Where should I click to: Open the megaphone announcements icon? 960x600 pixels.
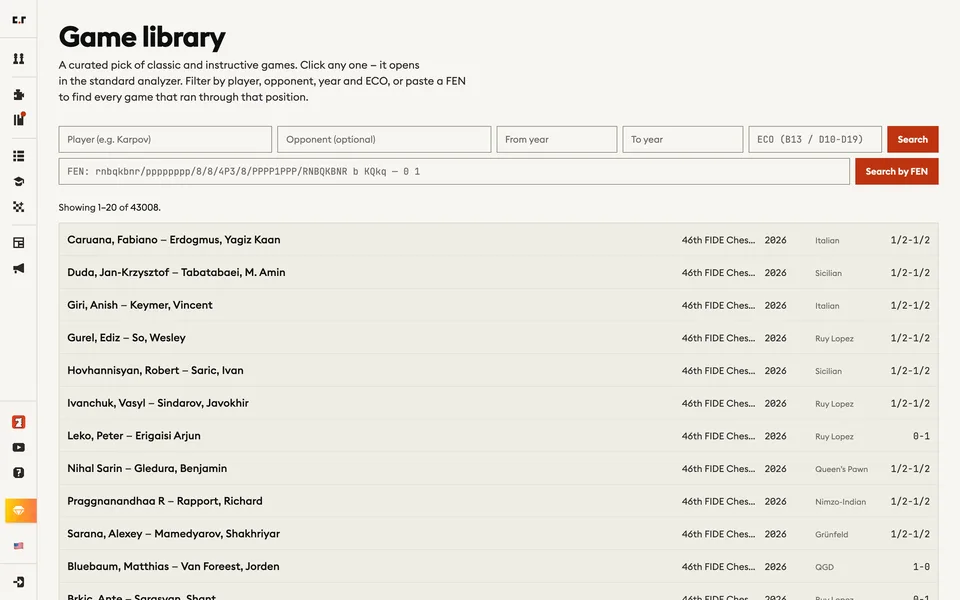[x=19, y=268]
